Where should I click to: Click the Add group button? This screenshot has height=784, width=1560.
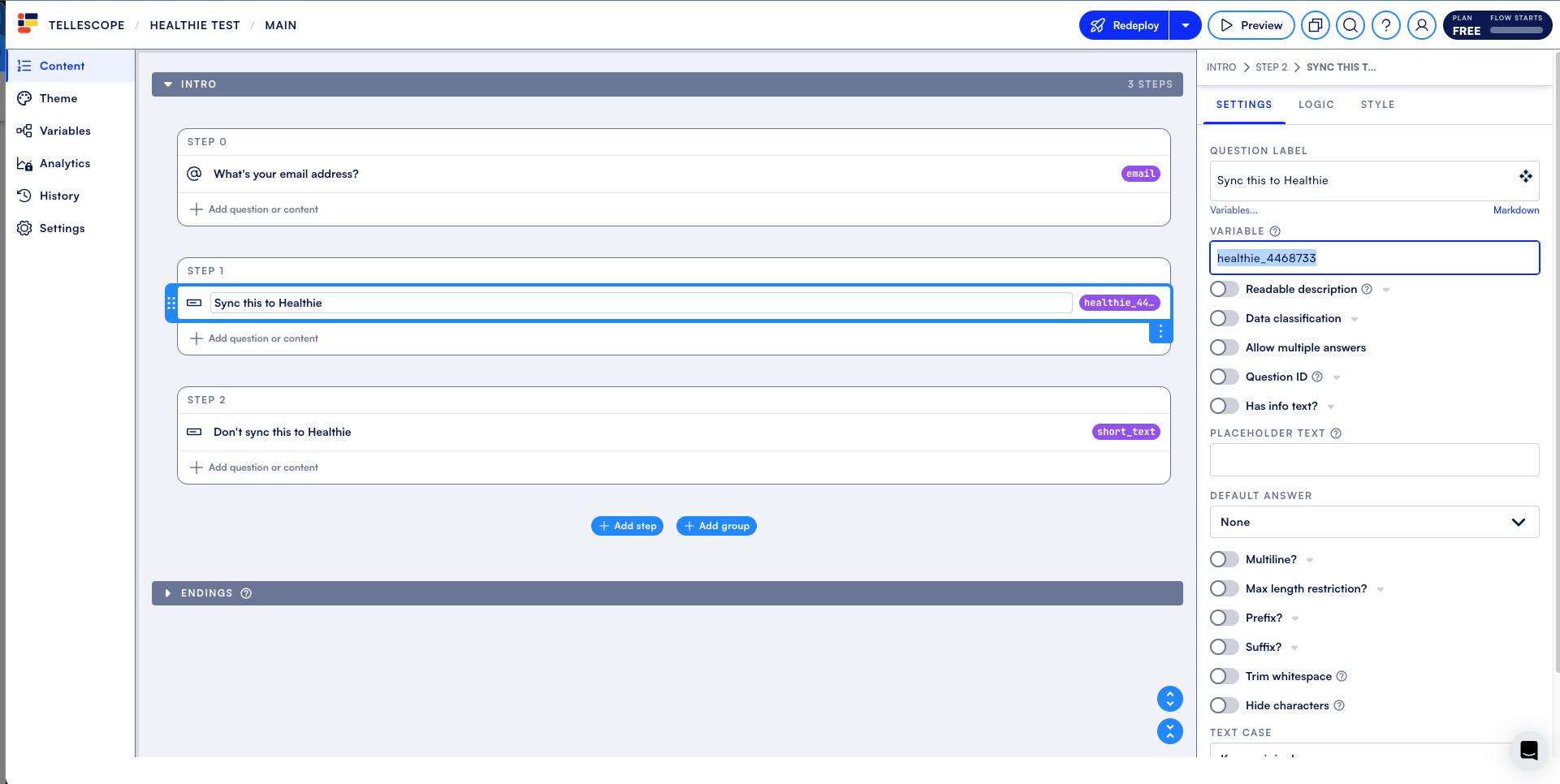[x=716, y=526]
